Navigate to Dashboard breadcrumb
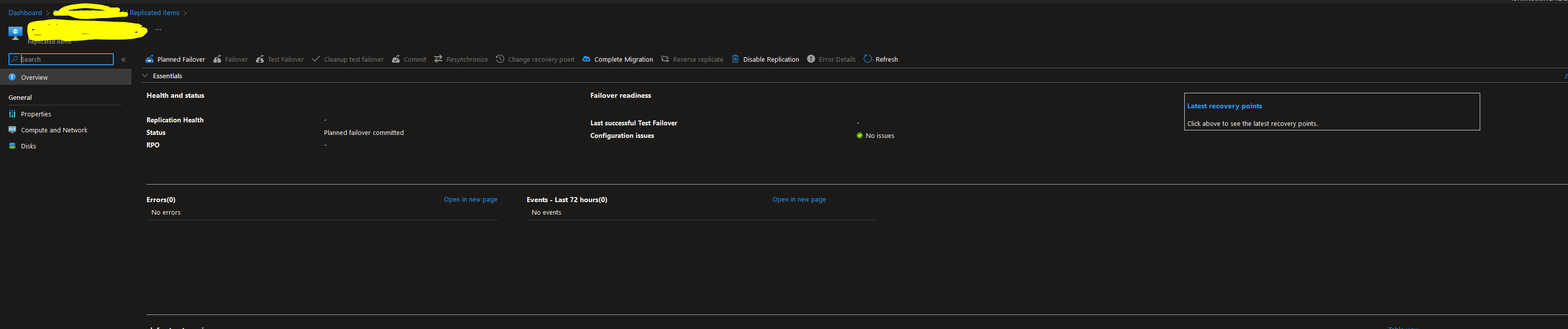Screen dimensions: 1568x329 pyautogui.click(x=25, y=13)
